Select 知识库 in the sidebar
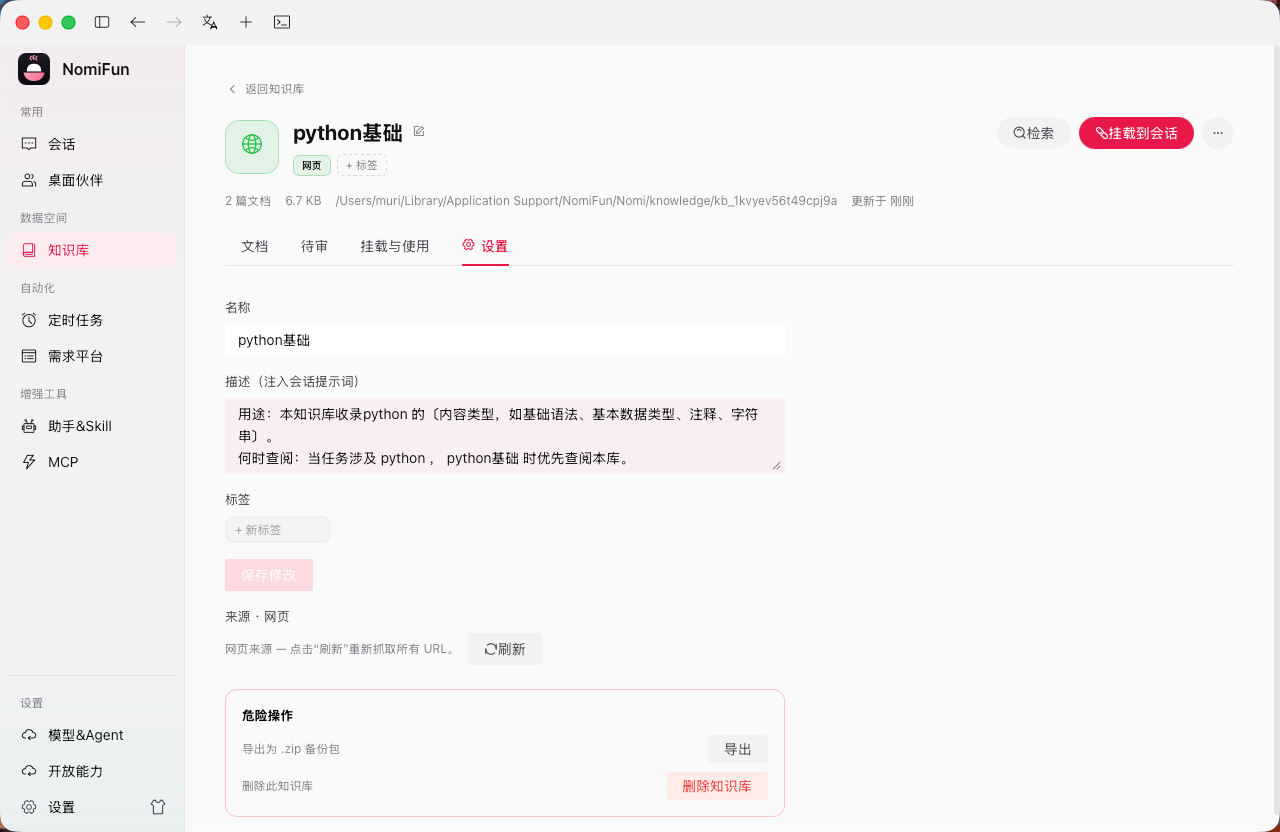 (92, 250)
